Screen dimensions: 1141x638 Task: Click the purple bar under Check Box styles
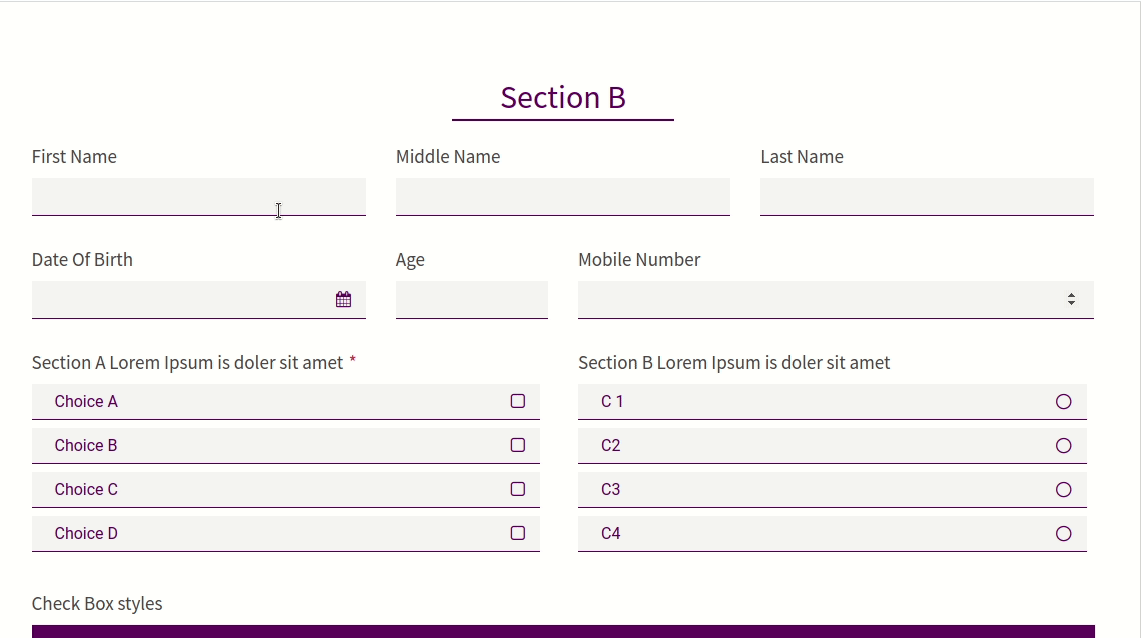(x=563, y=631)
